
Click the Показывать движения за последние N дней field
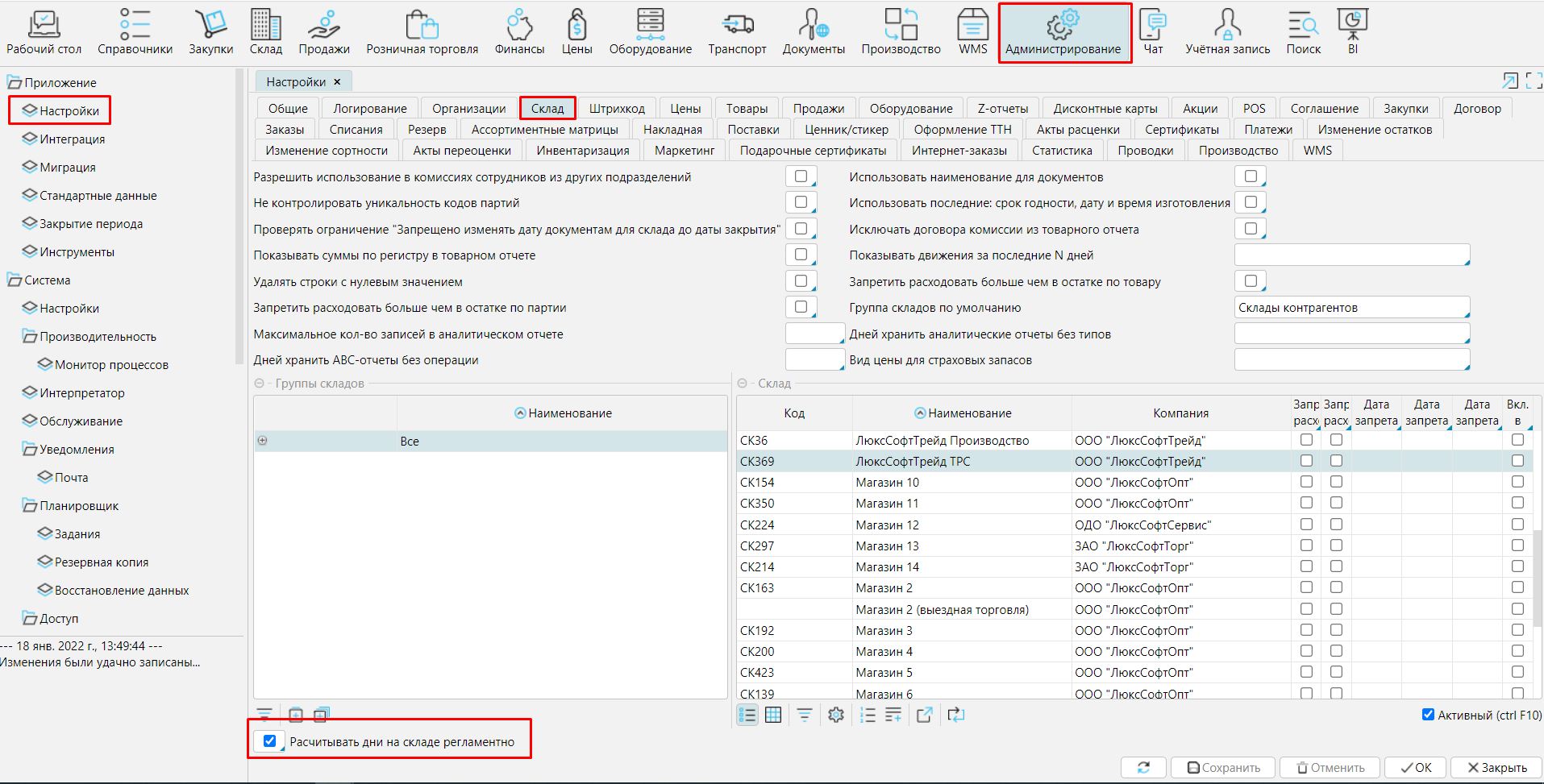point(1351,255)
